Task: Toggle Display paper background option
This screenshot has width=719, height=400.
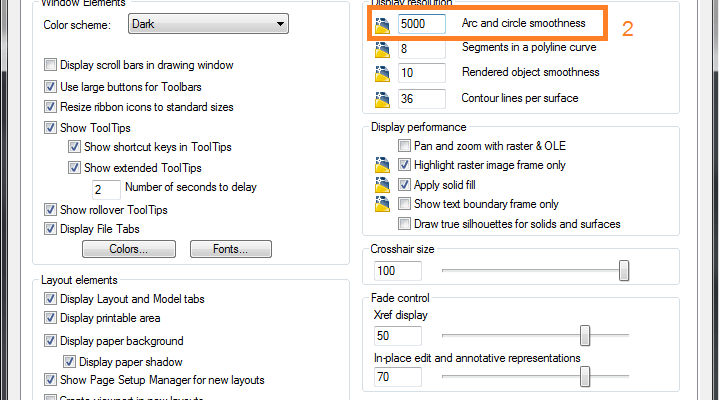Action: click(x=50, y=341)
